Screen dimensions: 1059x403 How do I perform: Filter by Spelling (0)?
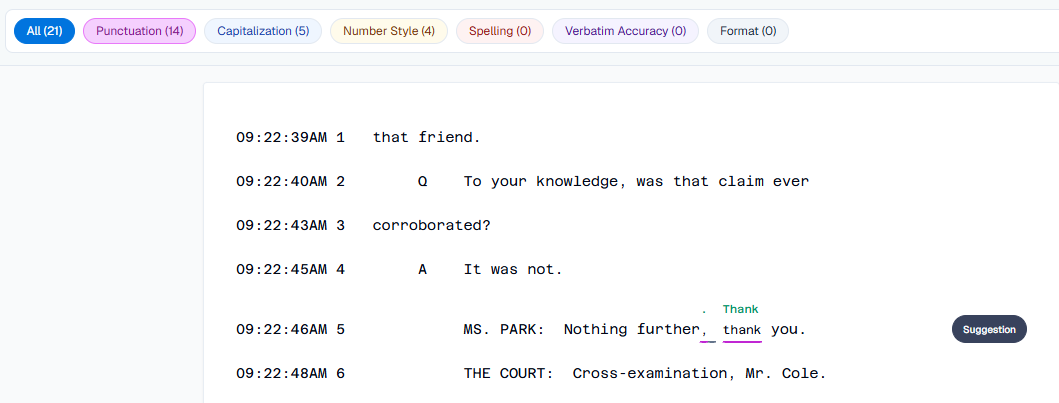[500, 31]
